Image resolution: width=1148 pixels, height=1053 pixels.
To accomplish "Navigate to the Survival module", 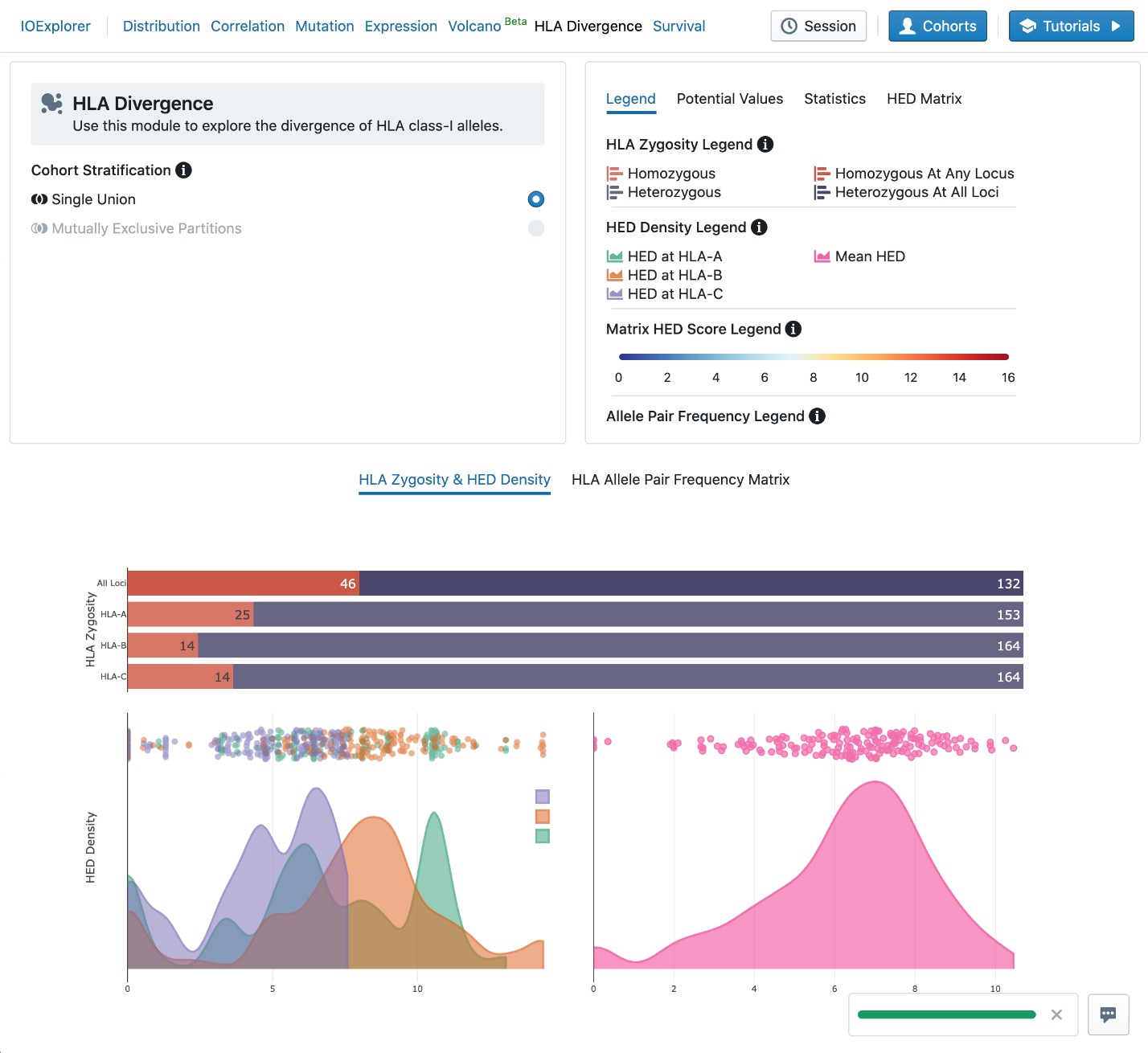I will pyautogui.click(x=679, y=27).
